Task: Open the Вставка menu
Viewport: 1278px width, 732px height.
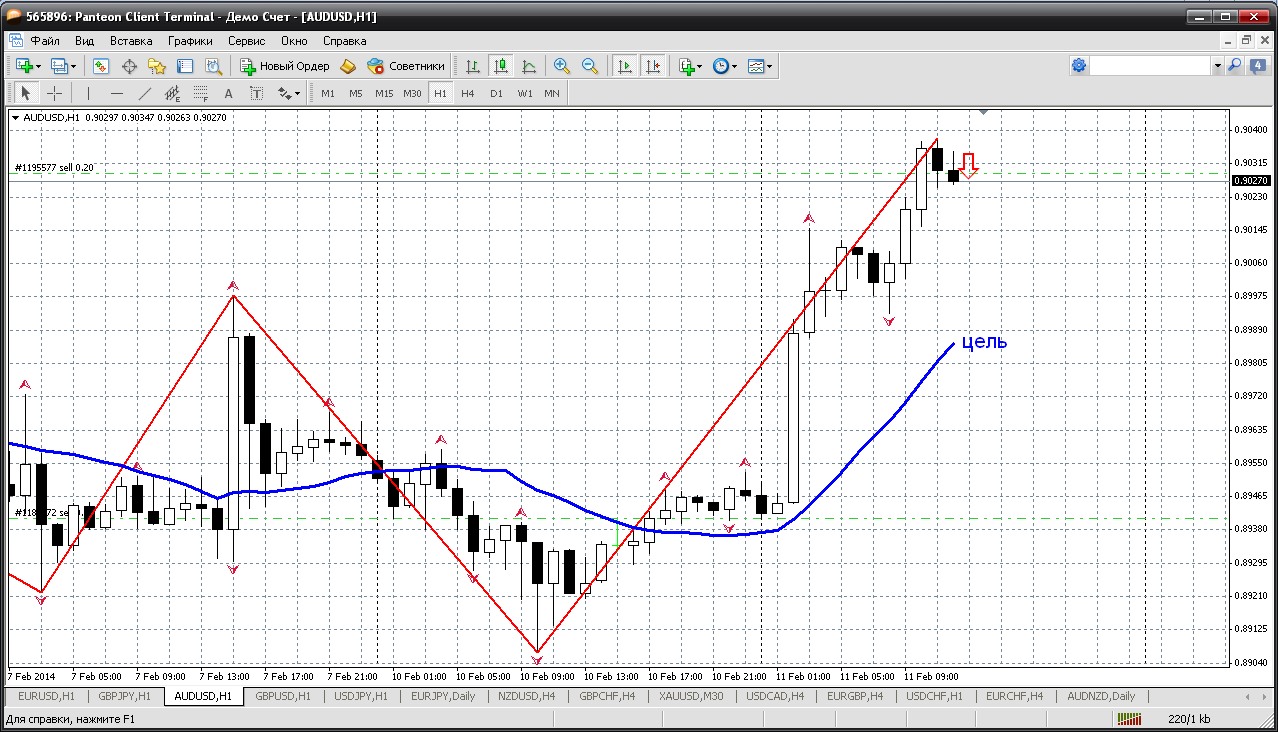Action: [x=131, y=41]
